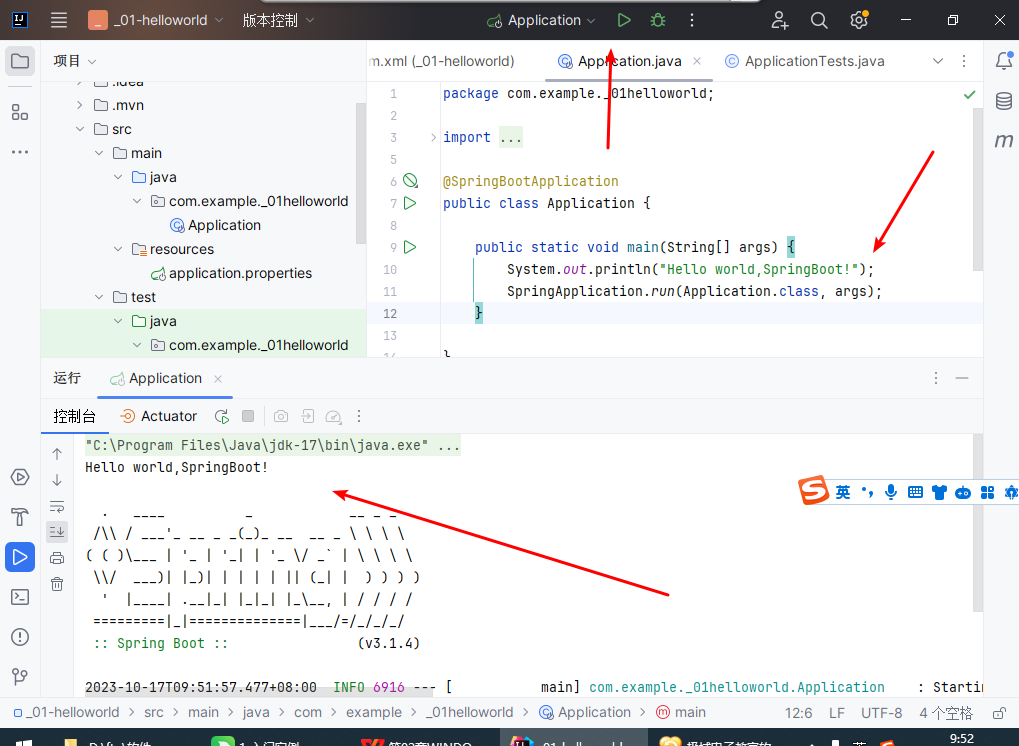Screen dimensions: 1019x746
Task: Toggle the file read-only lock in the status bar
Action: point(1000,713)
